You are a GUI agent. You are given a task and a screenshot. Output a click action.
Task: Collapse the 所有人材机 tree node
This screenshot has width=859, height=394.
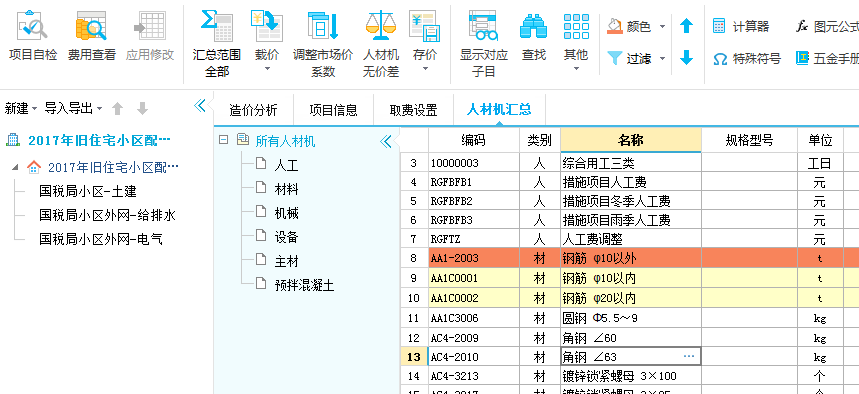(223, 140)
